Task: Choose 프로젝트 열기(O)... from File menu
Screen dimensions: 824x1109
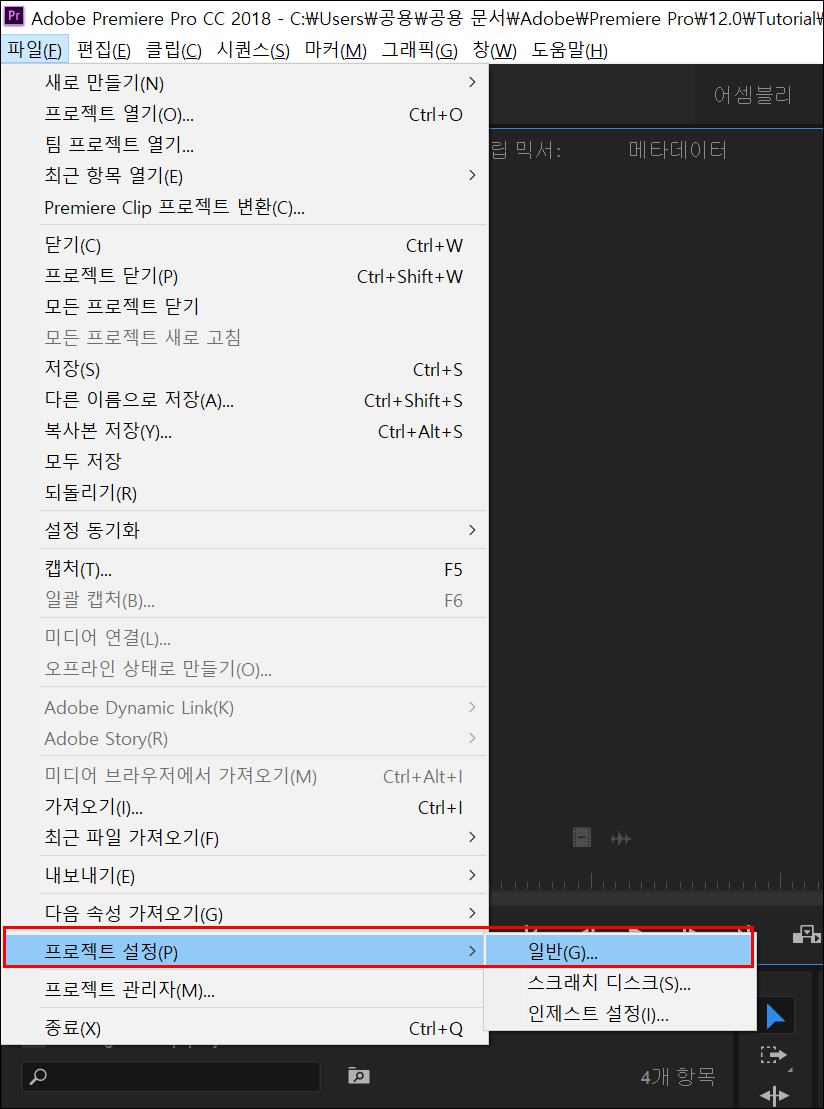Action: click(245, 115)
